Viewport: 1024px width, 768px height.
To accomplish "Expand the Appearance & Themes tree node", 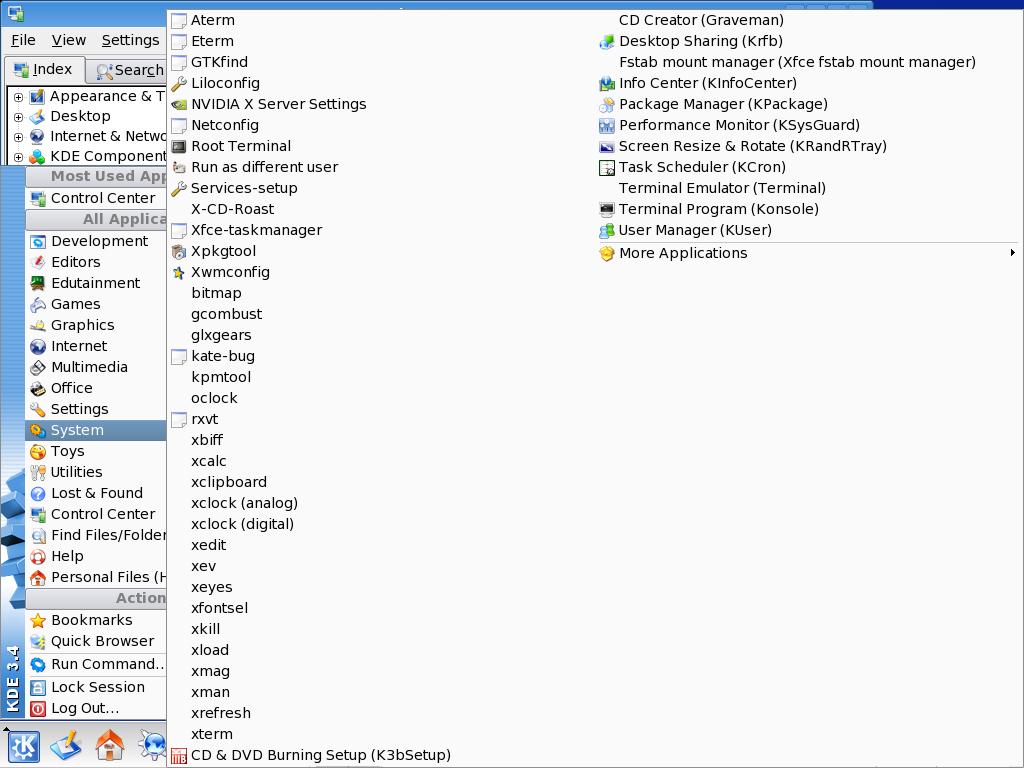I will click(x=18, y=97).
